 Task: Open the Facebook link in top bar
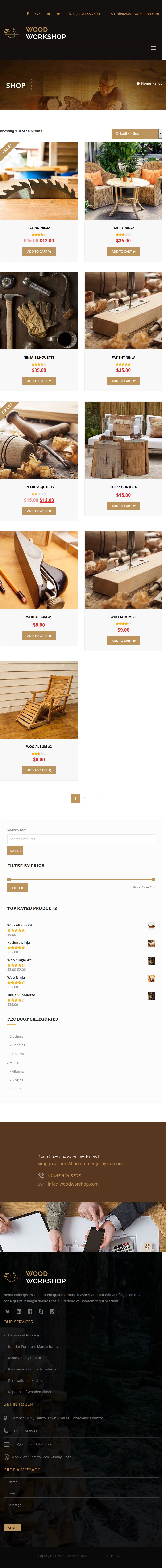[27, 13]
